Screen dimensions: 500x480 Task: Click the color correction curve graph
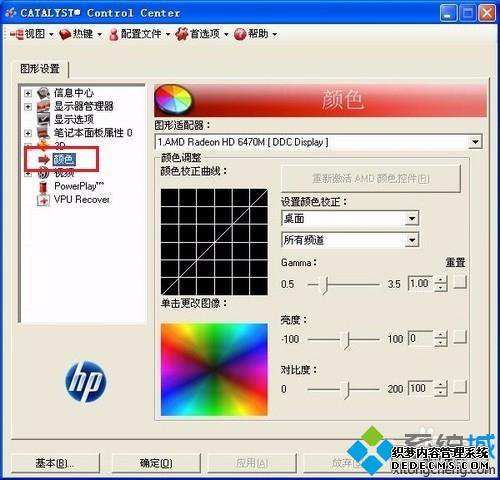click(x=214, y=242)
